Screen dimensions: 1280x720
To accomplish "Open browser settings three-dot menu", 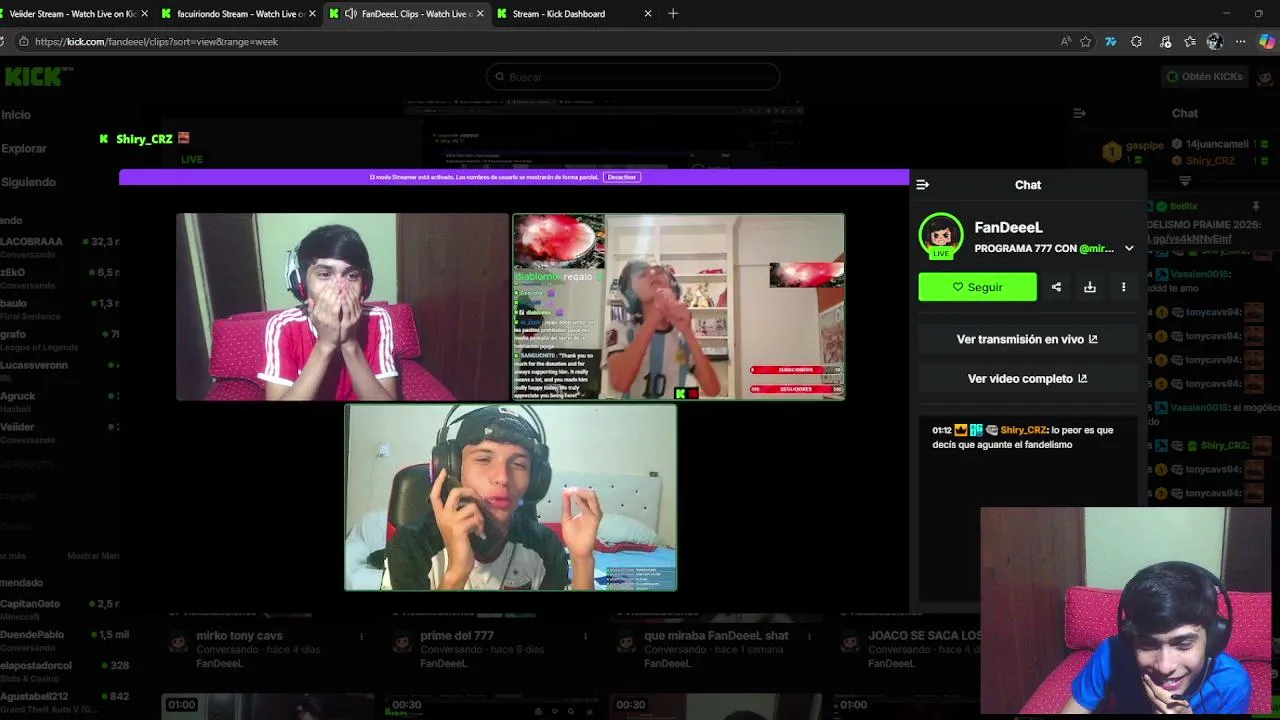I will tap(1241, 42).
